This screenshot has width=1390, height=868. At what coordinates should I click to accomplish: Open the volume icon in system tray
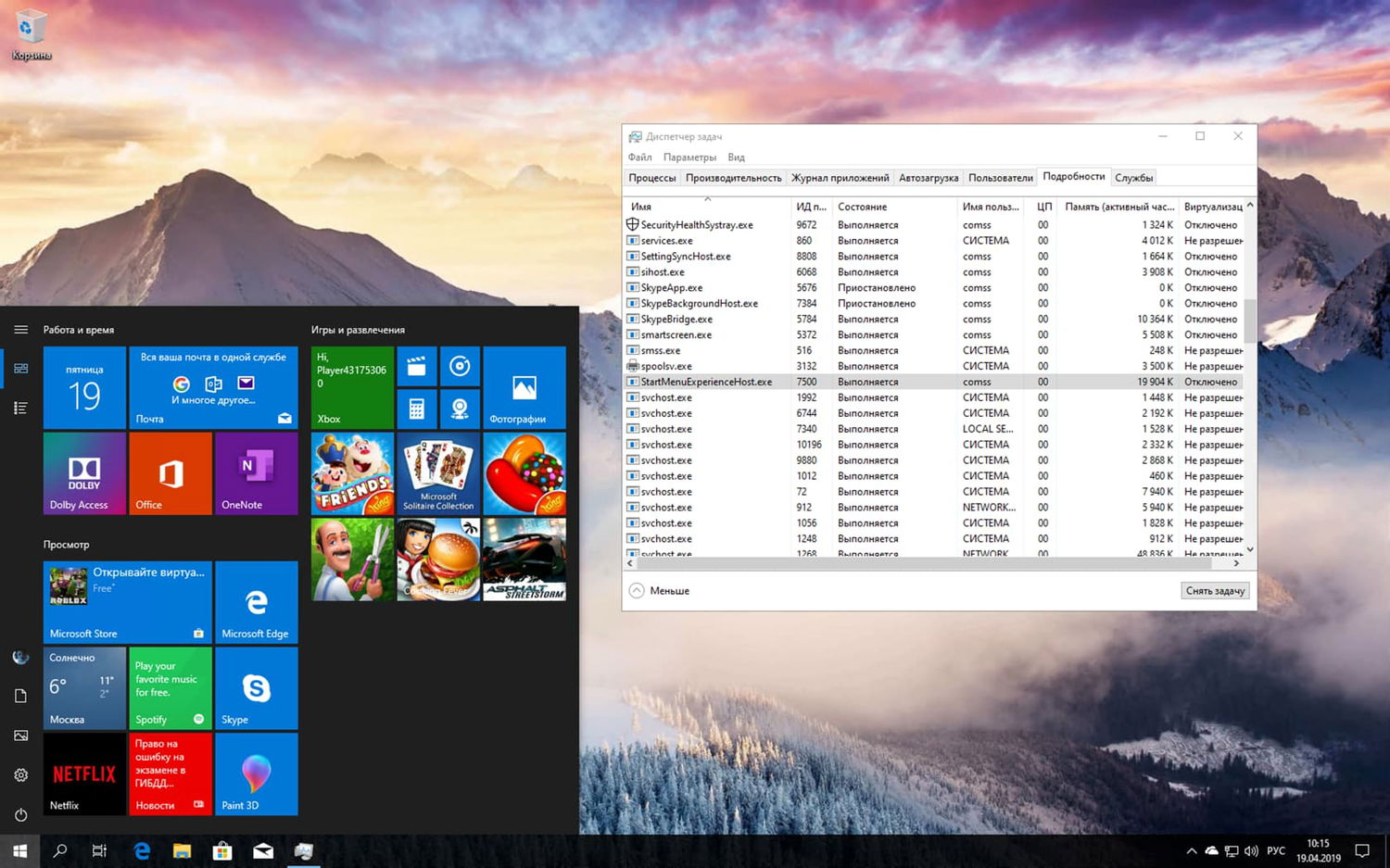[1251, 850]
